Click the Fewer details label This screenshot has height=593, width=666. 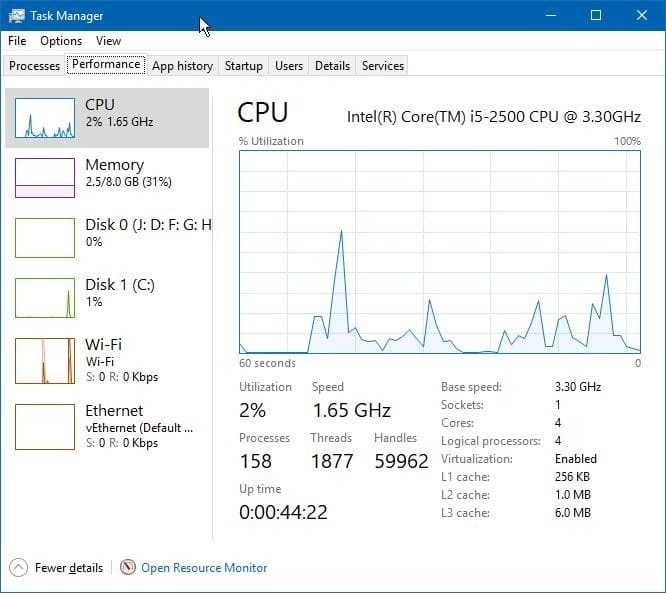coord(69,568)
